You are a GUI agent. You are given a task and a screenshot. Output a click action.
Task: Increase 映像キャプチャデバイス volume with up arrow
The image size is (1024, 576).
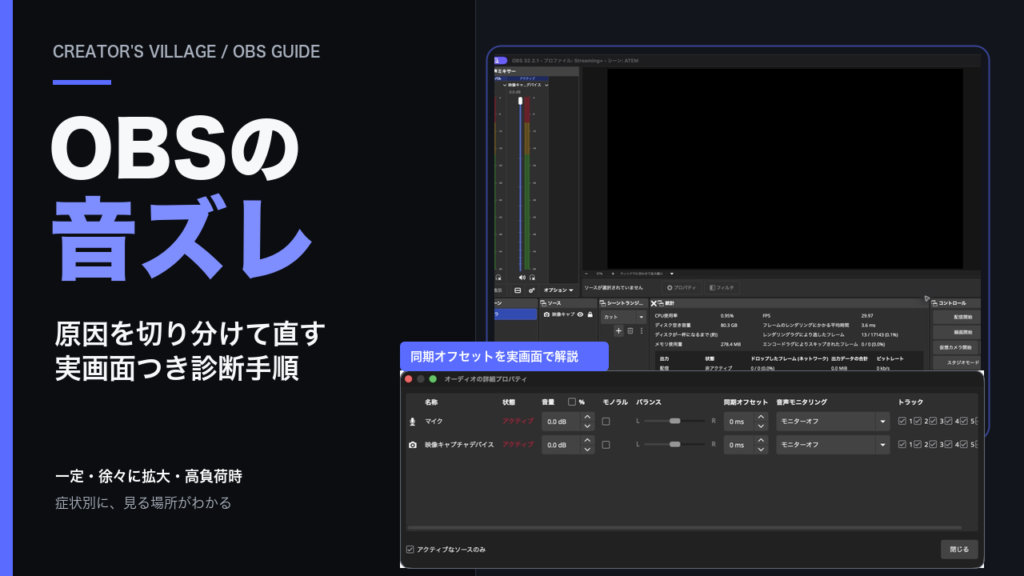coord(587,440)
